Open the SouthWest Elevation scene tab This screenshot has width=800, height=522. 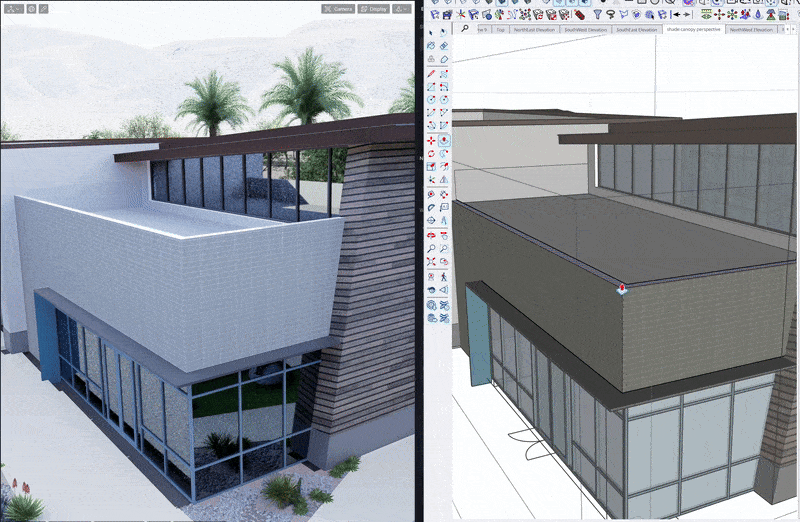[x=585, y=30]
